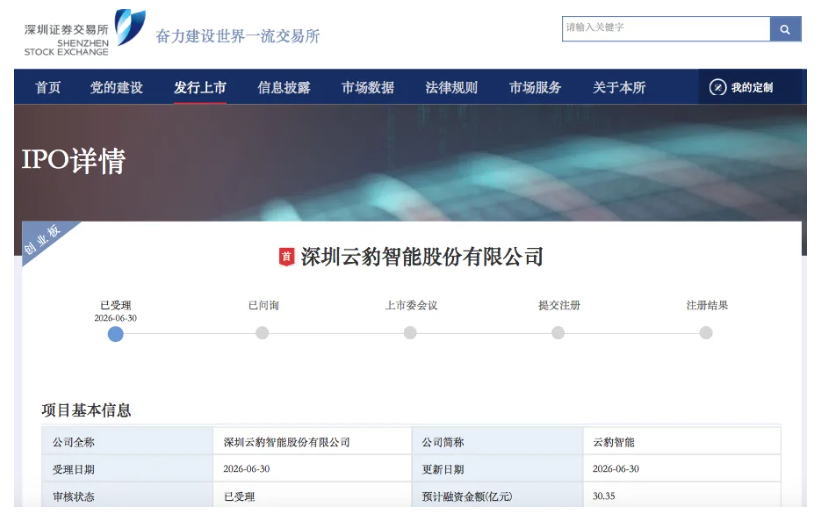The image size is (816, 519).
Task: Click the 注册结果 progress dot
Action: [706, 333]
